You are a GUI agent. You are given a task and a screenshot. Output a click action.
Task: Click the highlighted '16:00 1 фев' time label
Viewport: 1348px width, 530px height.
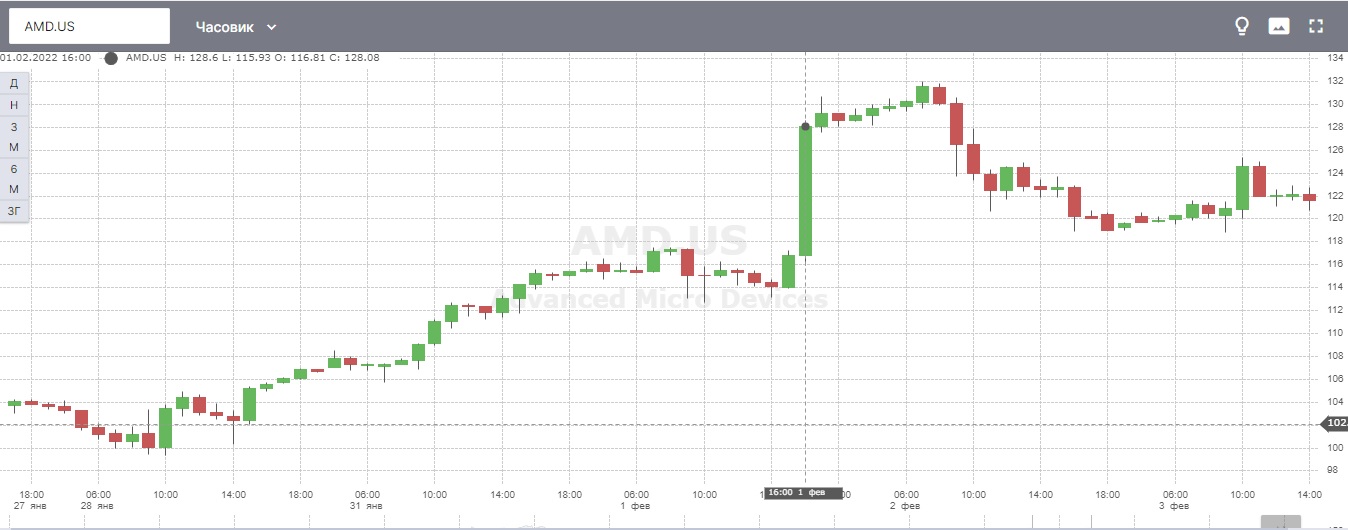tap(804, 493)
